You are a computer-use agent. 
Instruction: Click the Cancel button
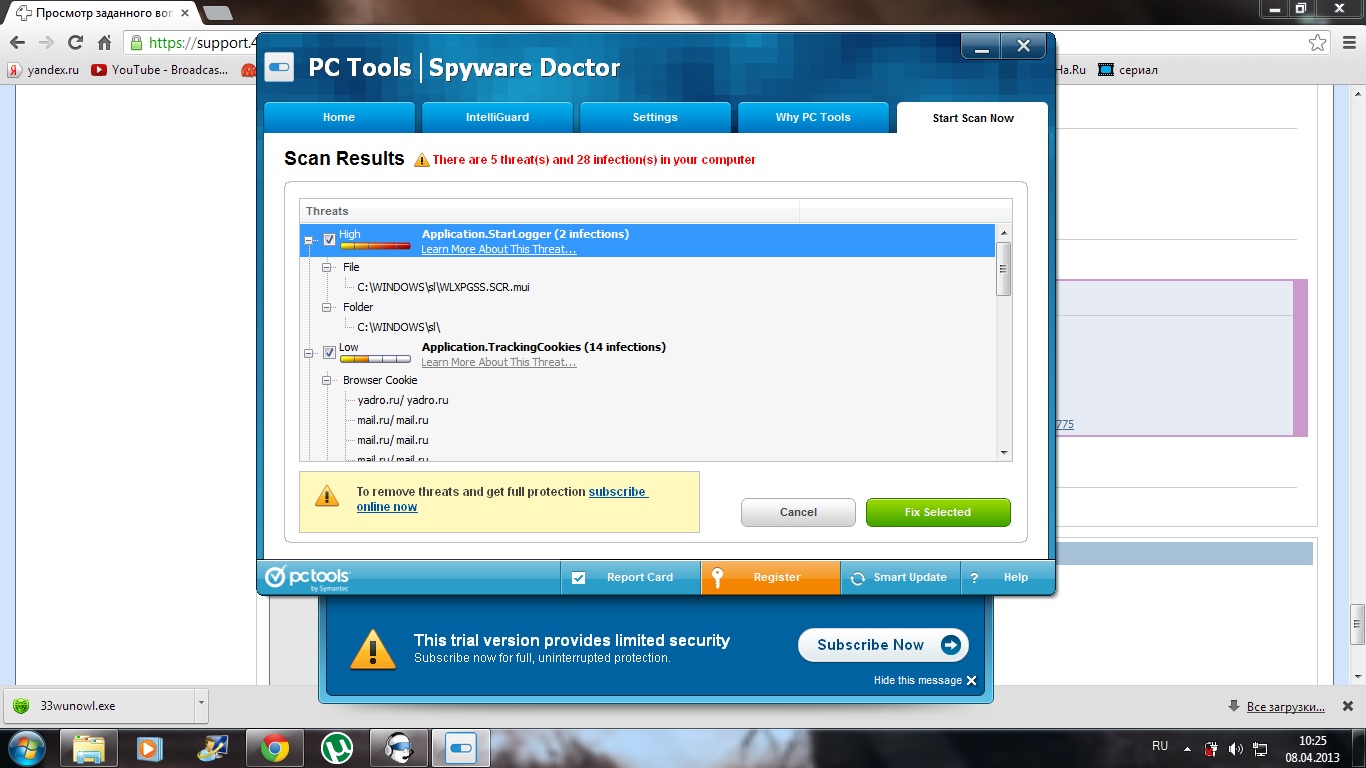(798, 512)
